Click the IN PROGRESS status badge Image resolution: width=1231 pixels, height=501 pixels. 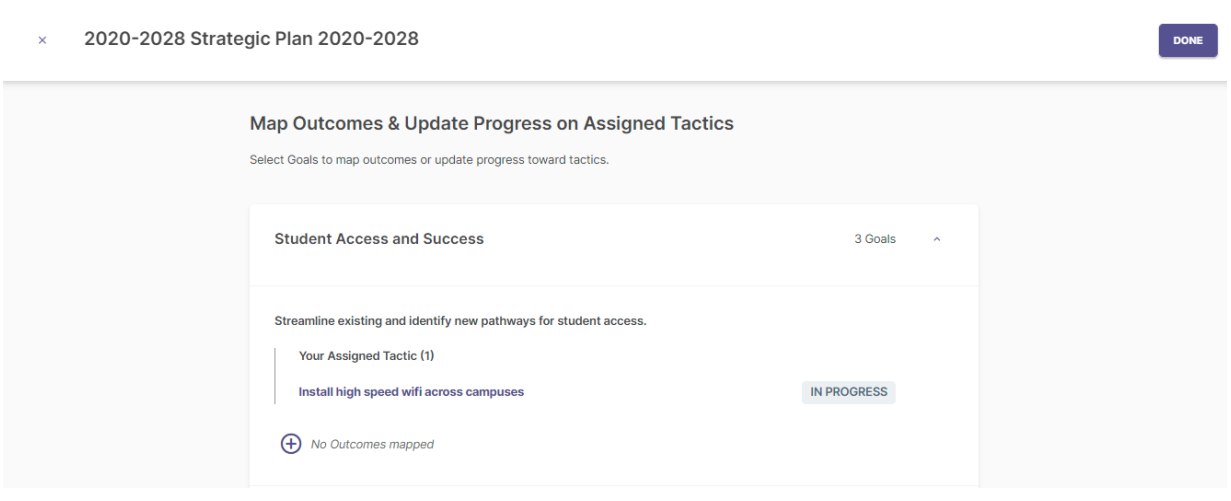pyautogui.click(x=849, y=392)
